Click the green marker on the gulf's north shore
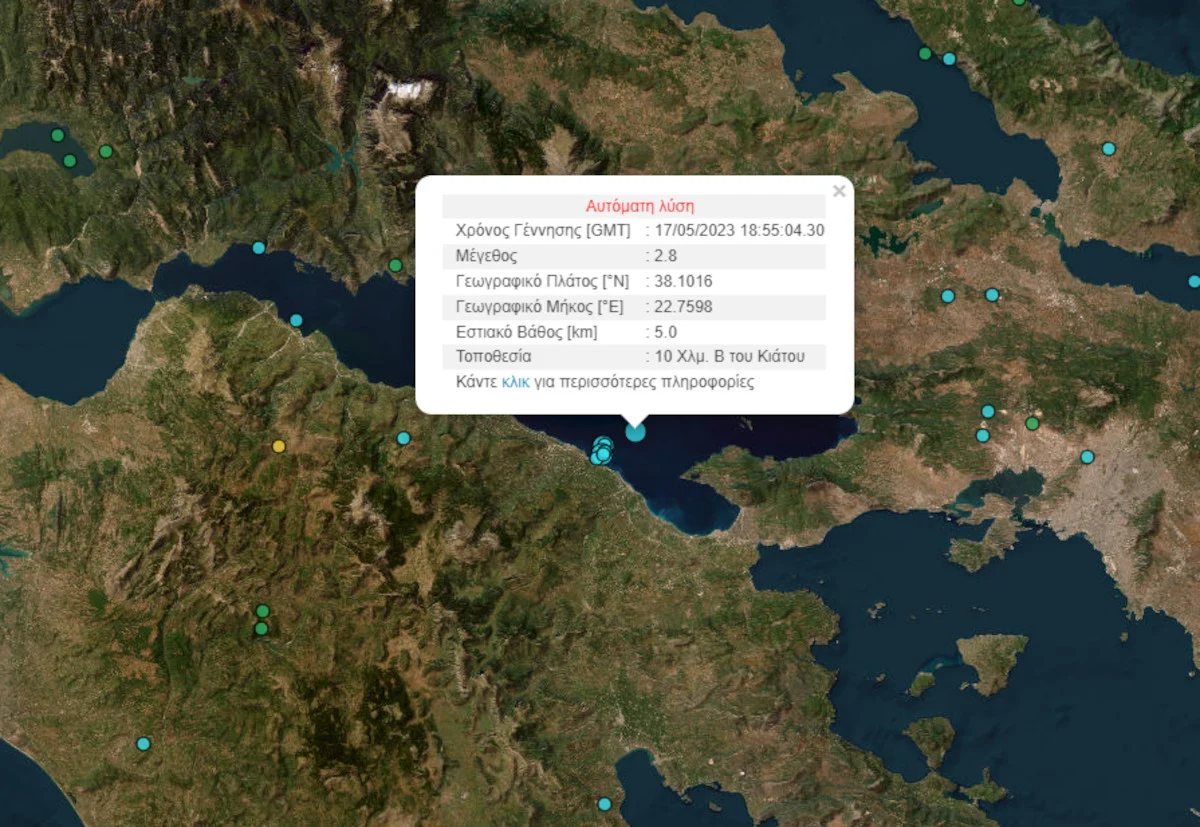 (395, 265)
